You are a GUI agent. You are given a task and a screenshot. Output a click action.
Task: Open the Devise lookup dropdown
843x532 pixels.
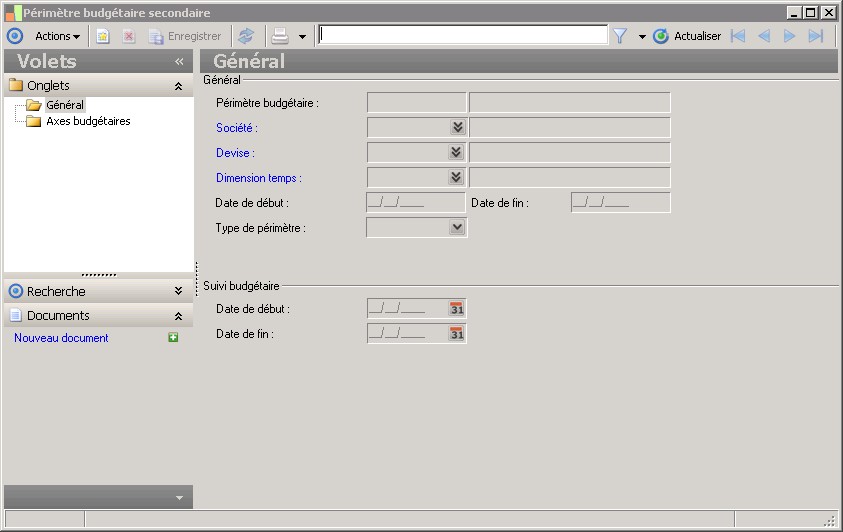coord(456,152)
